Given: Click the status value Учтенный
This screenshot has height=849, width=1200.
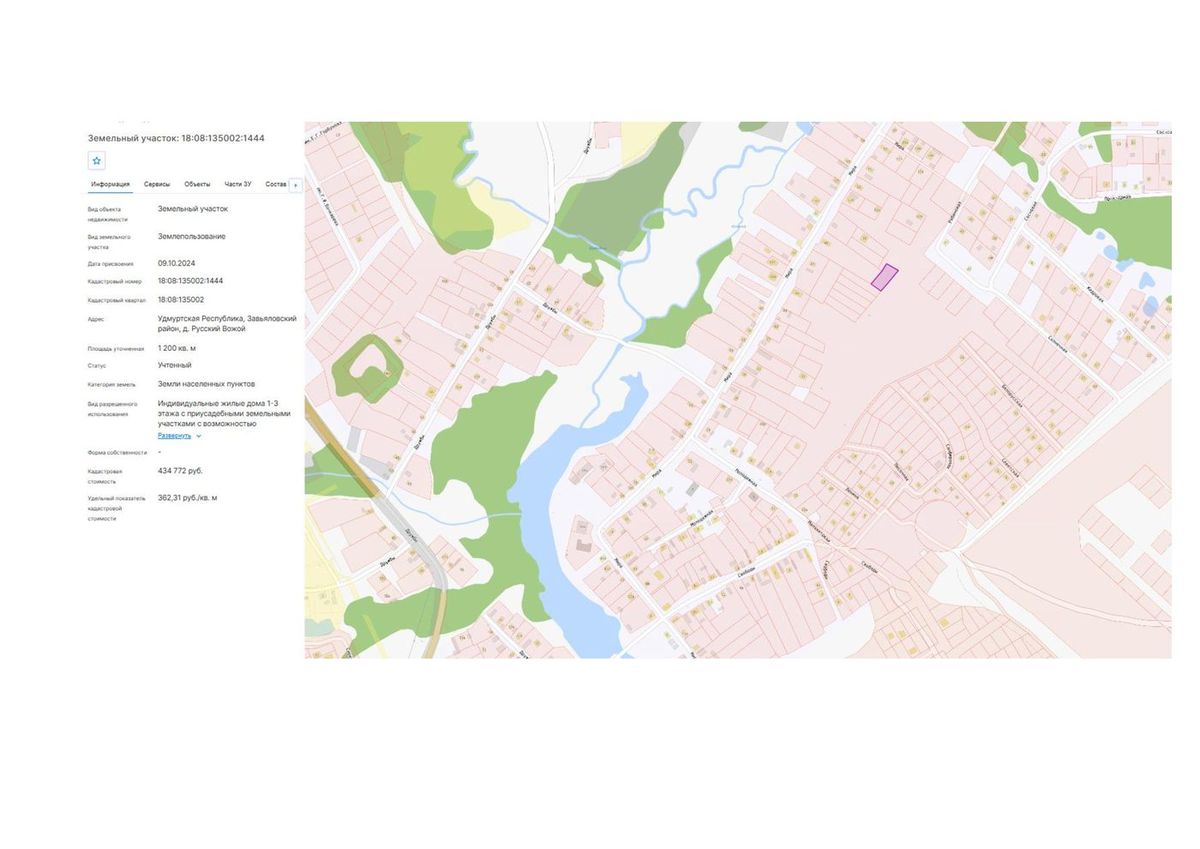Looking at the screenshot, I should [175, 365].
